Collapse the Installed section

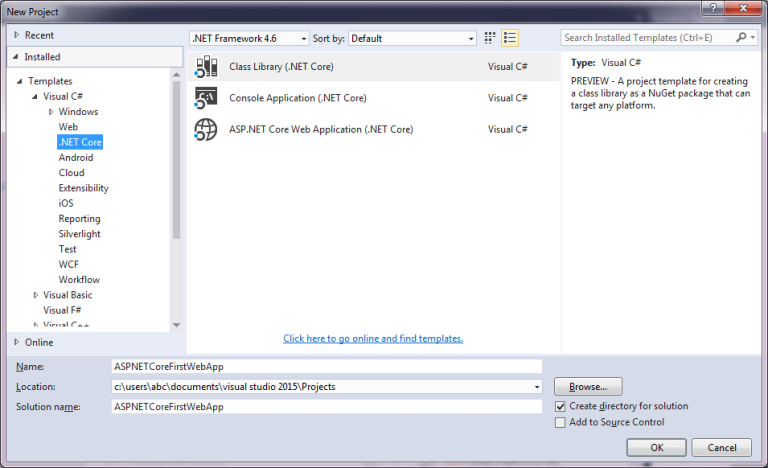click(16, 57)
